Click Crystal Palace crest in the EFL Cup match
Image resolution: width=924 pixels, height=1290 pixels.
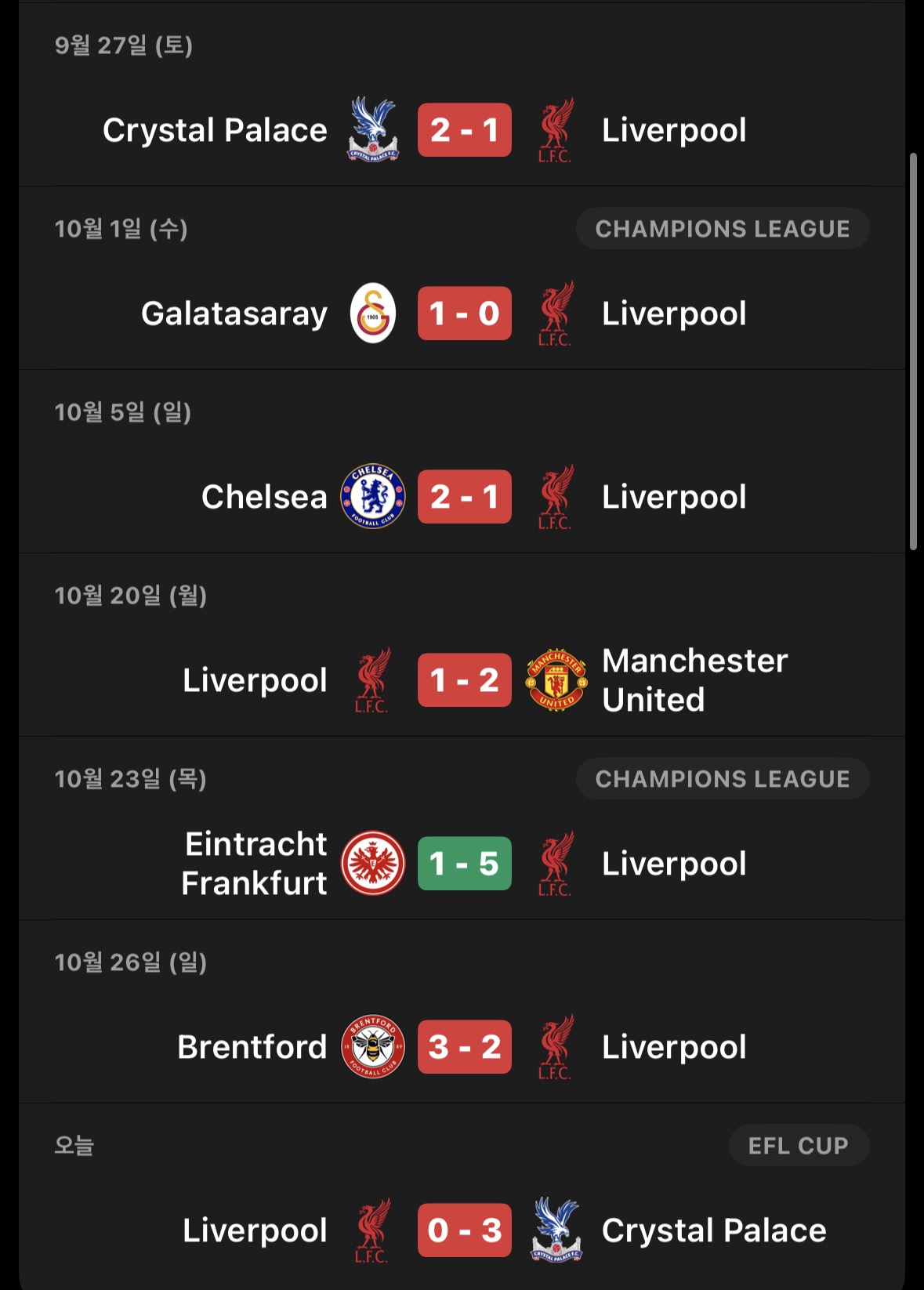(x=556, y=1230)
